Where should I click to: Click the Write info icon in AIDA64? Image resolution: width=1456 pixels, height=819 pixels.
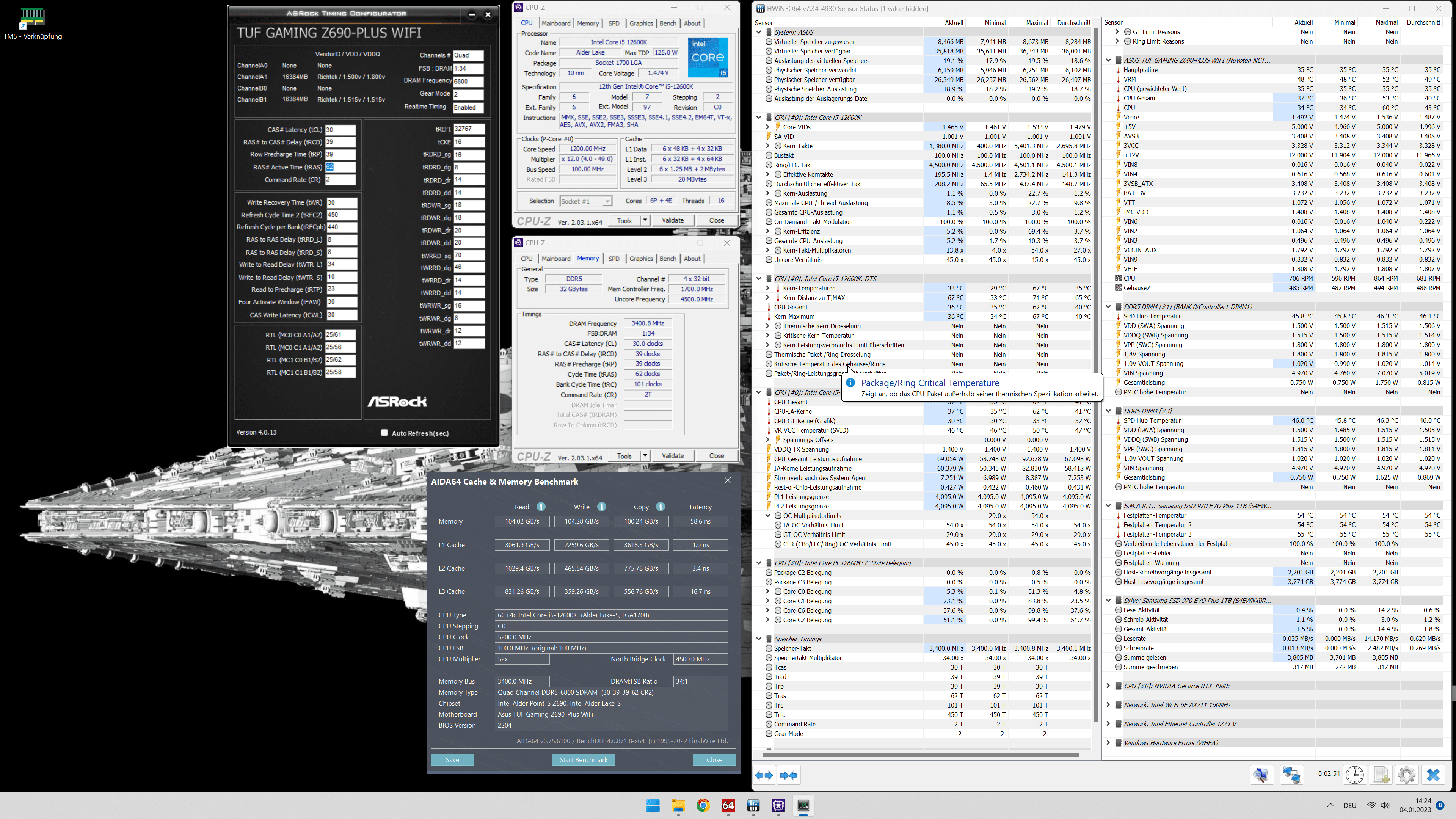(601, 507)
